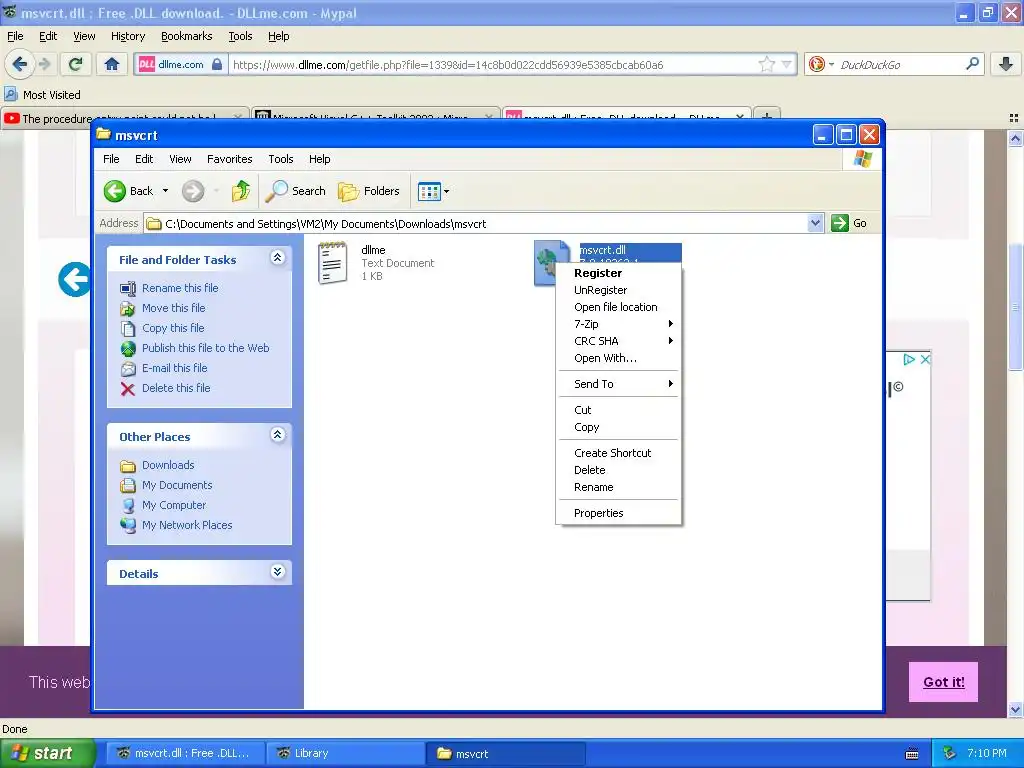Open My Network Places link
This screenshot has height=768, width=1024.
coord(187,525)
